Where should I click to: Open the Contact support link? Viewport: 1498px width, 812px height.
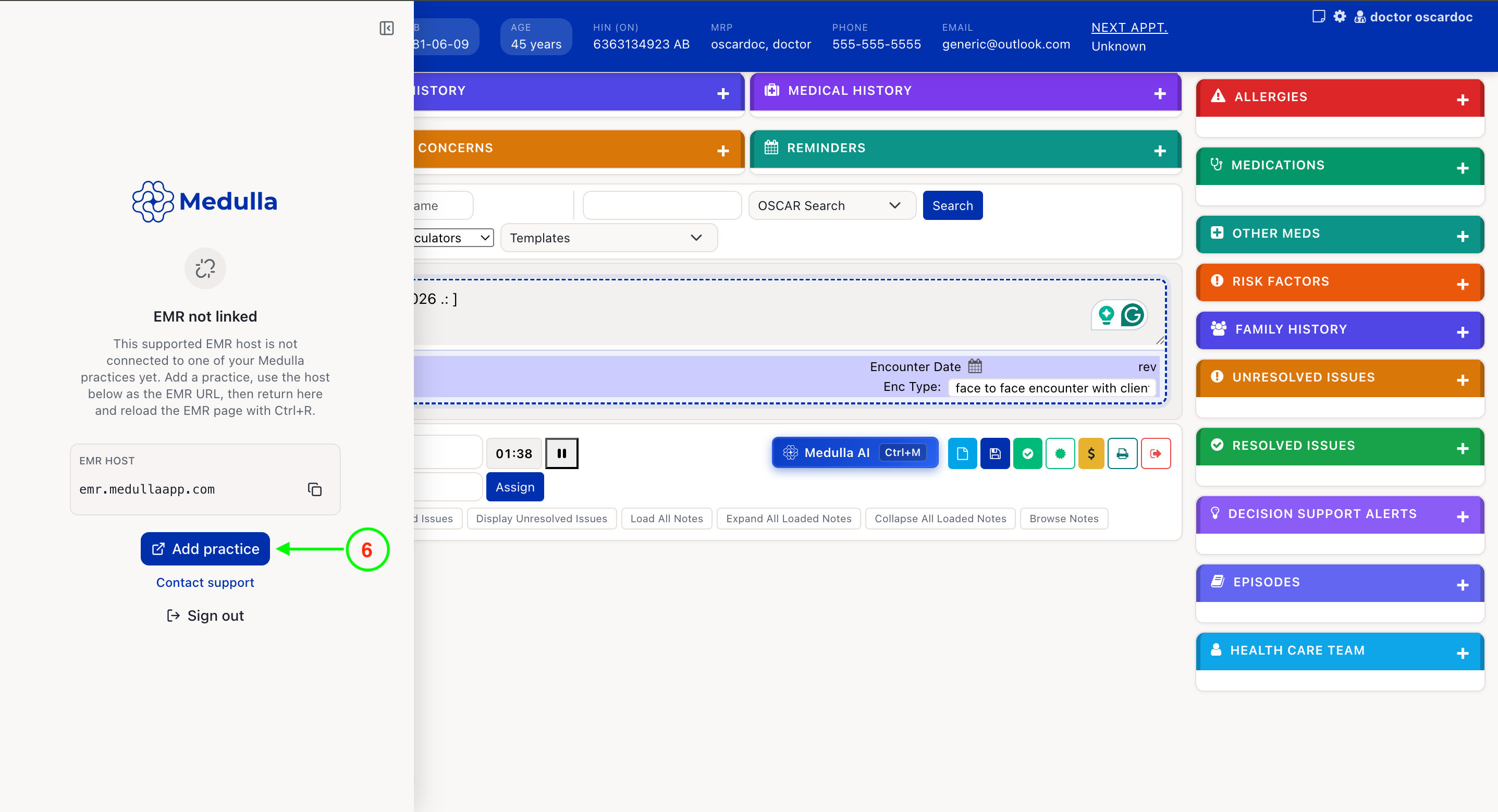tap(205, 582)
